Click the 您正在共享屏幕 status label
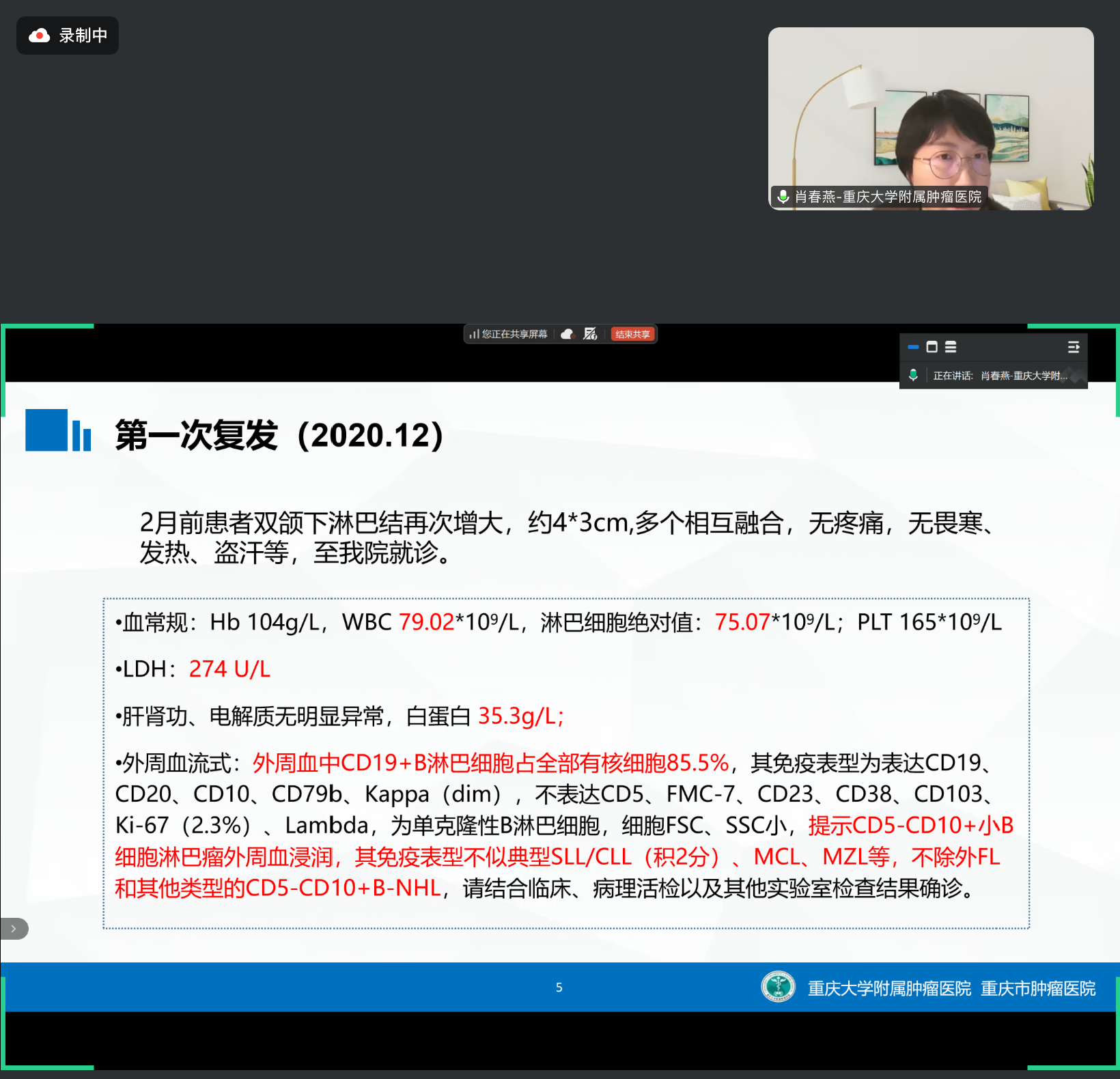The height and width of the screenshot is (1079, 1120). point(514,334)
